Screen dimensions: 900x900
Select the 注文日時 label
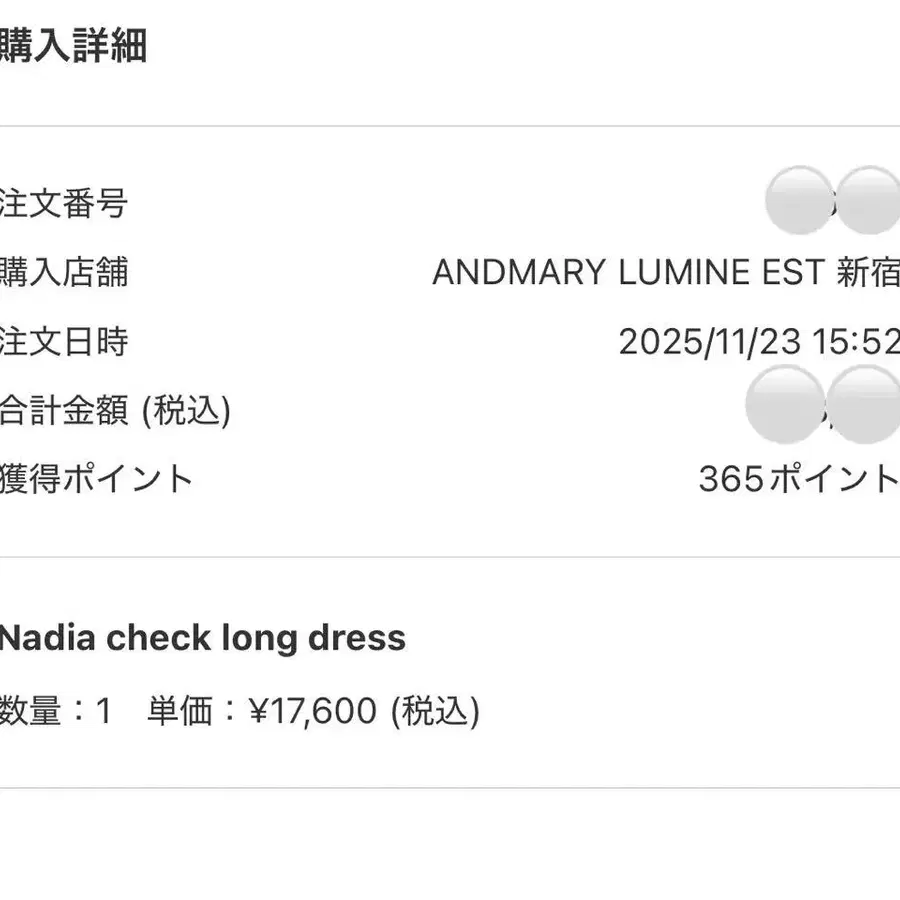[x=64, y=342]
